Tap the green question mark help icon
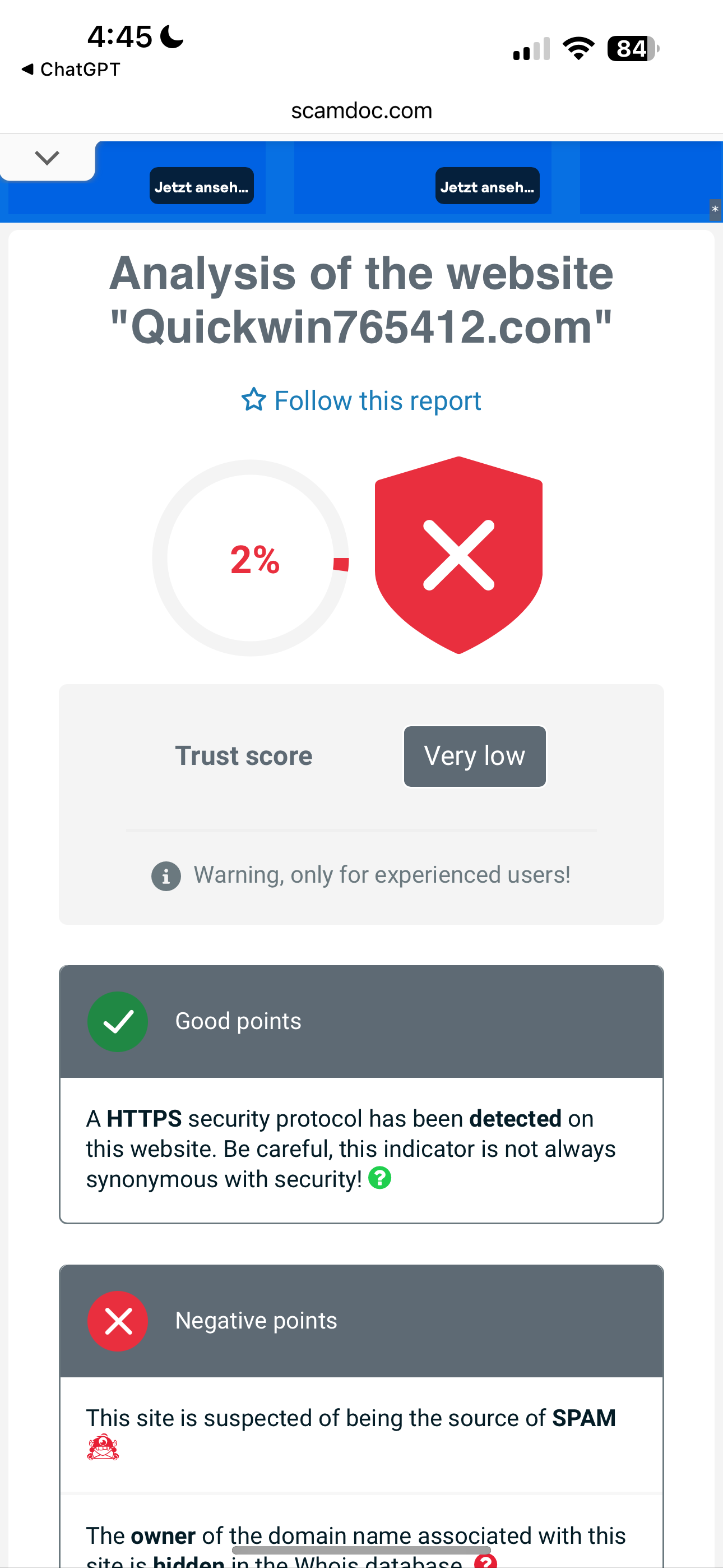 (380, 1178)
